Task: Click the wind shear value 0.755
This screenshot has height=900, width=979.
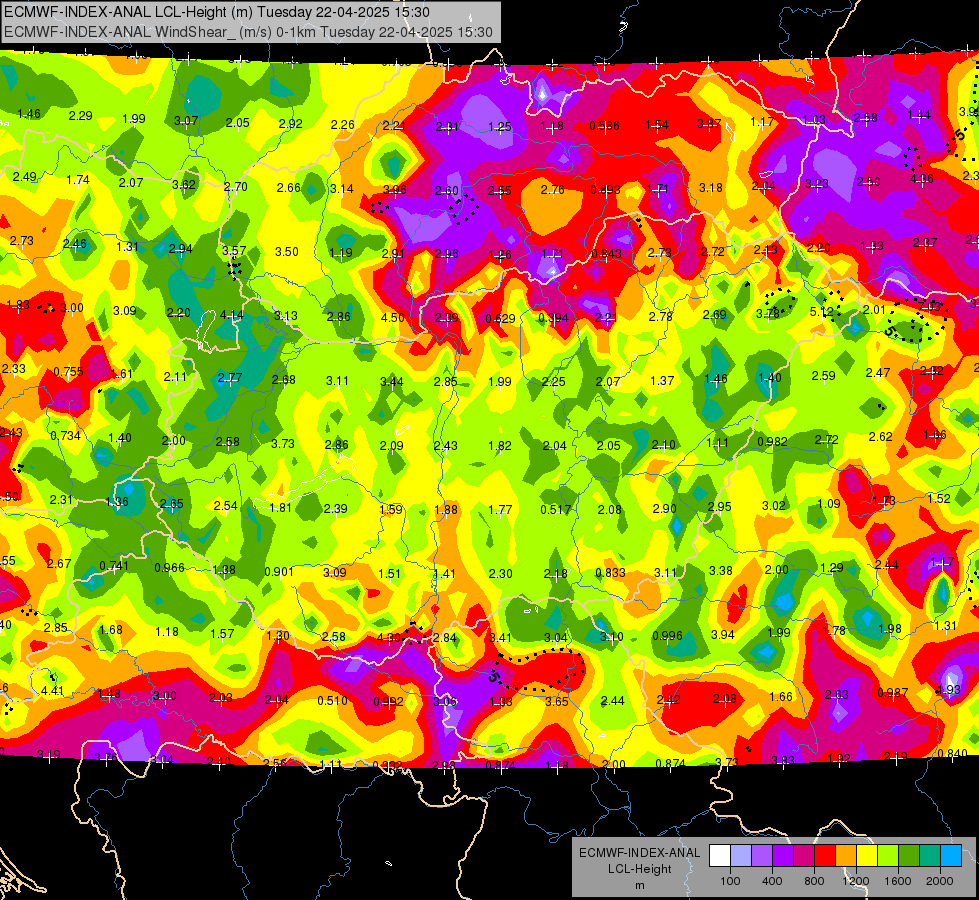Action: pyautogui.click(x=69, y=372)
